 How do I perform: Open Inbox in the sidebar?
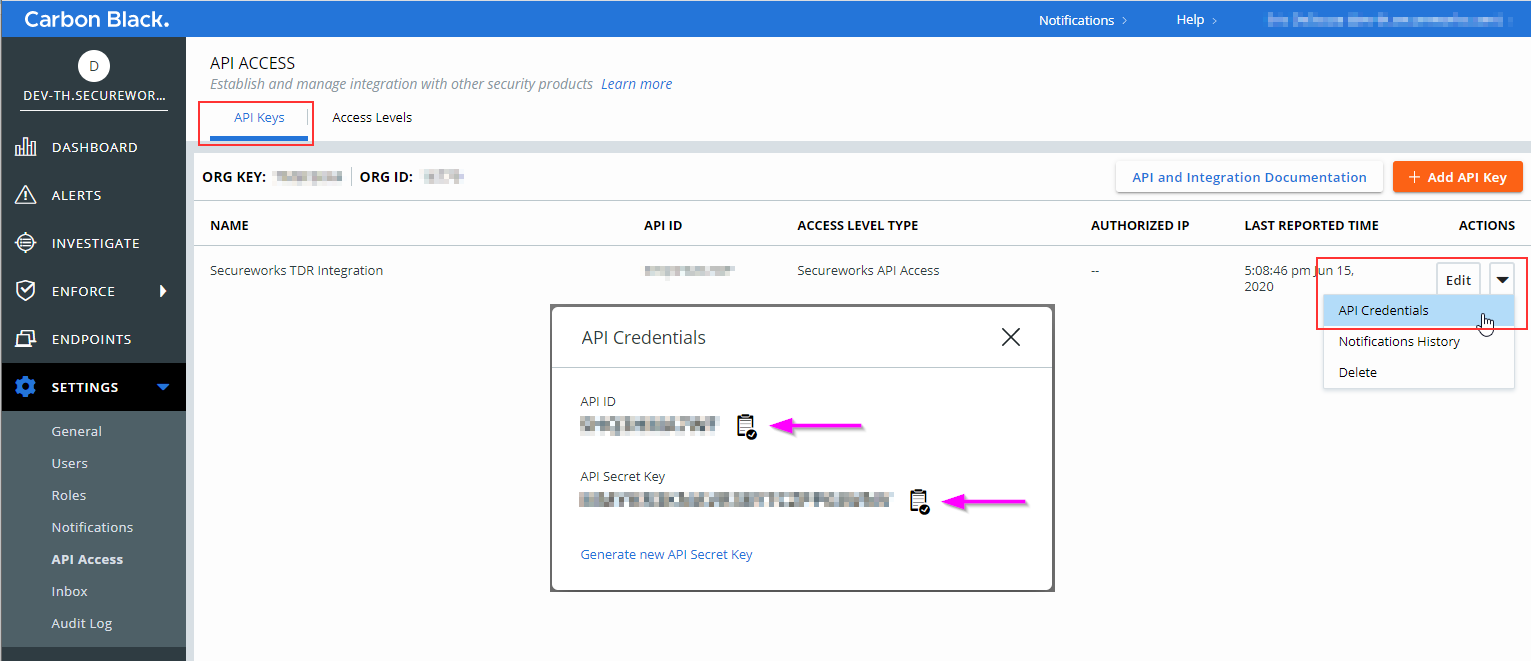point(70,591)
